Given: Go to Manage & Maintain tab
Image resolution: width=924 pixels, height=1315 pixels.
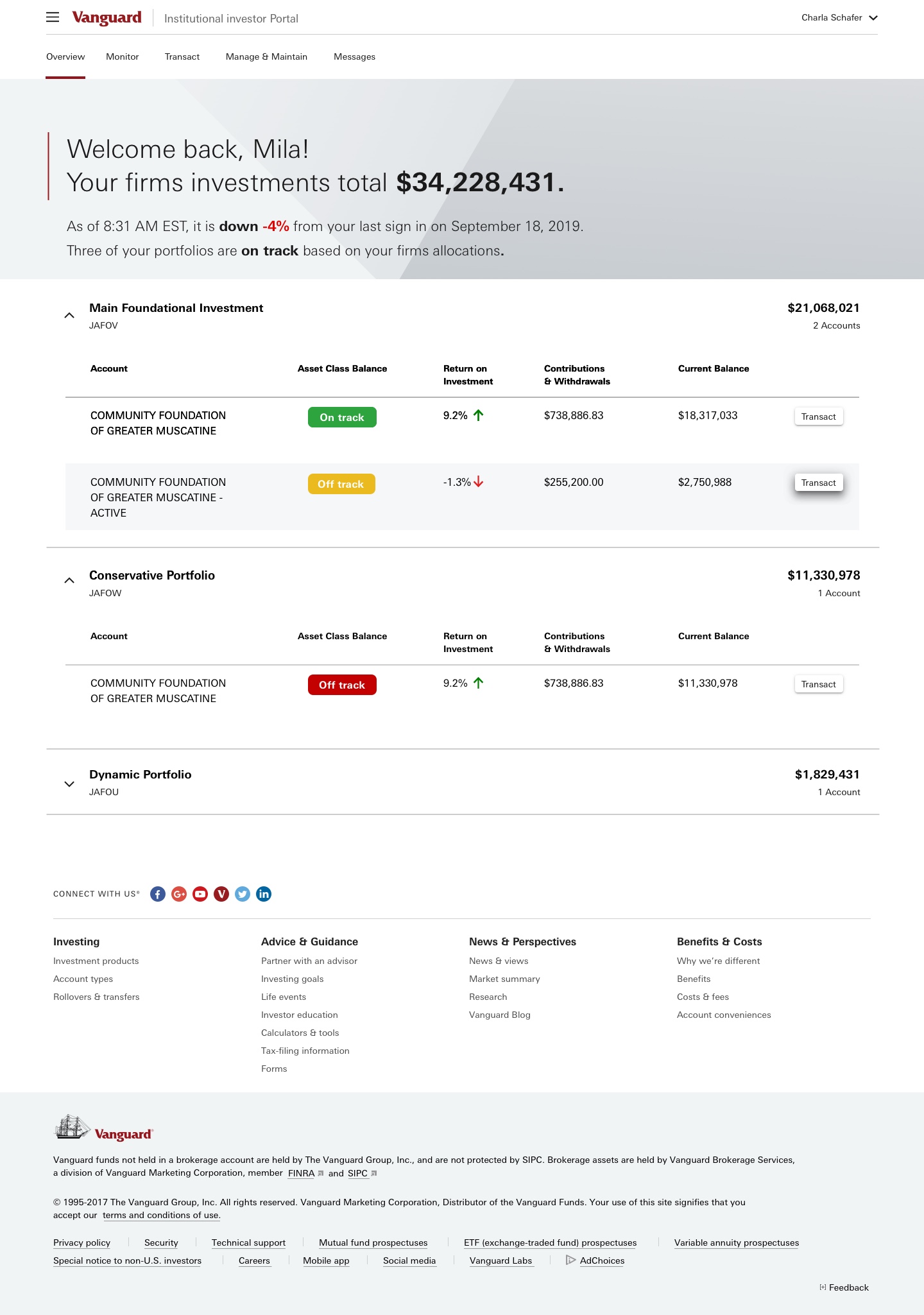Looking at the screenshot, I should [266, 56].
